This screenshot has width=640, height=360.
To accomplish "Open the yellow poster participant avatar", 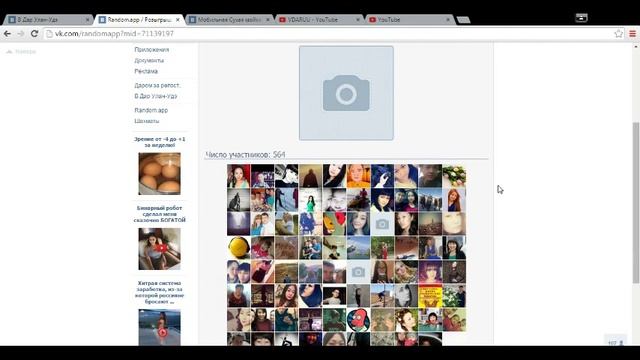I will [x=430, y=296].
